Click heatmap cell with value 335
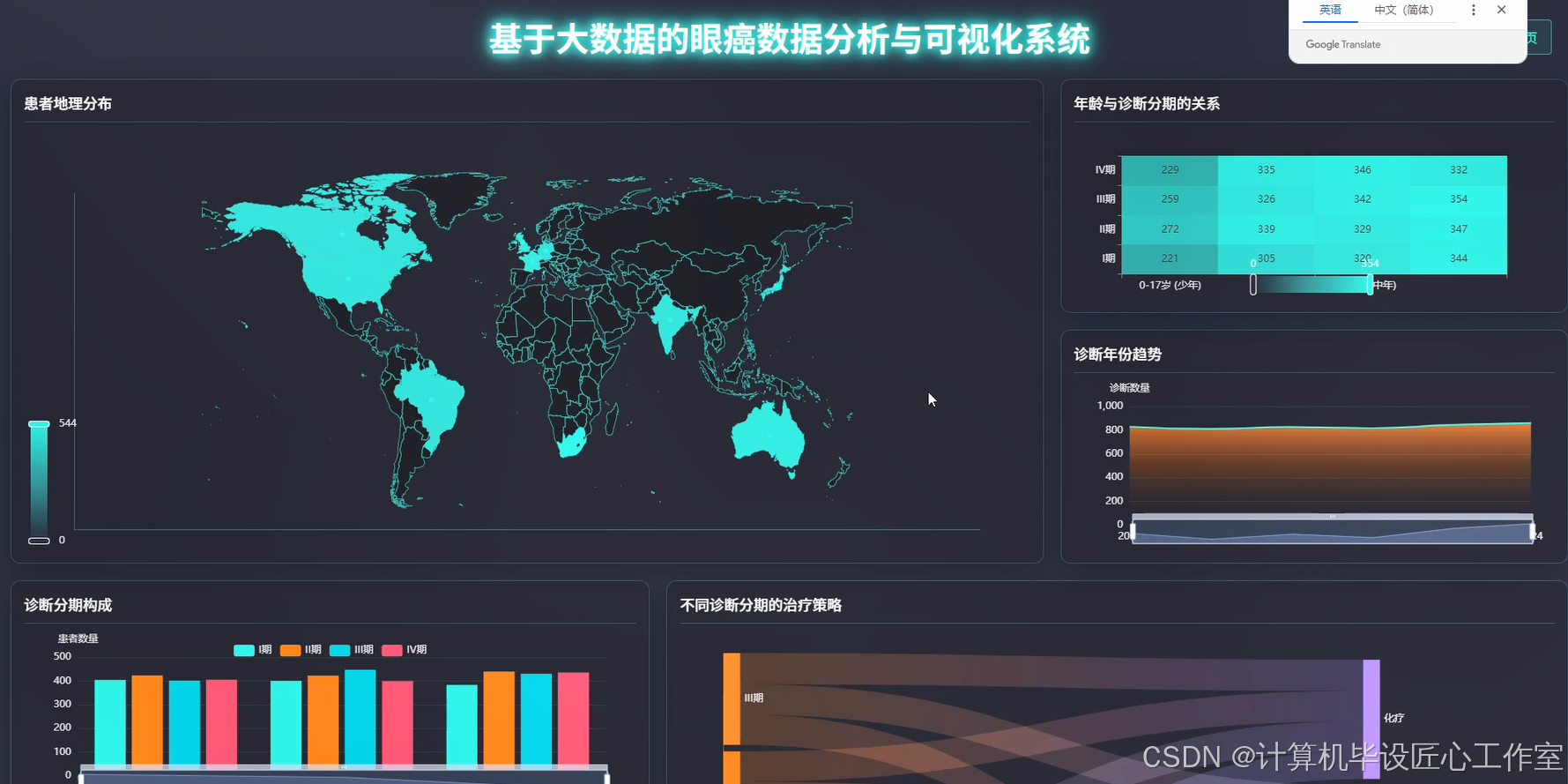Viewport: 1568px width, 784px height. point(1266,170)
